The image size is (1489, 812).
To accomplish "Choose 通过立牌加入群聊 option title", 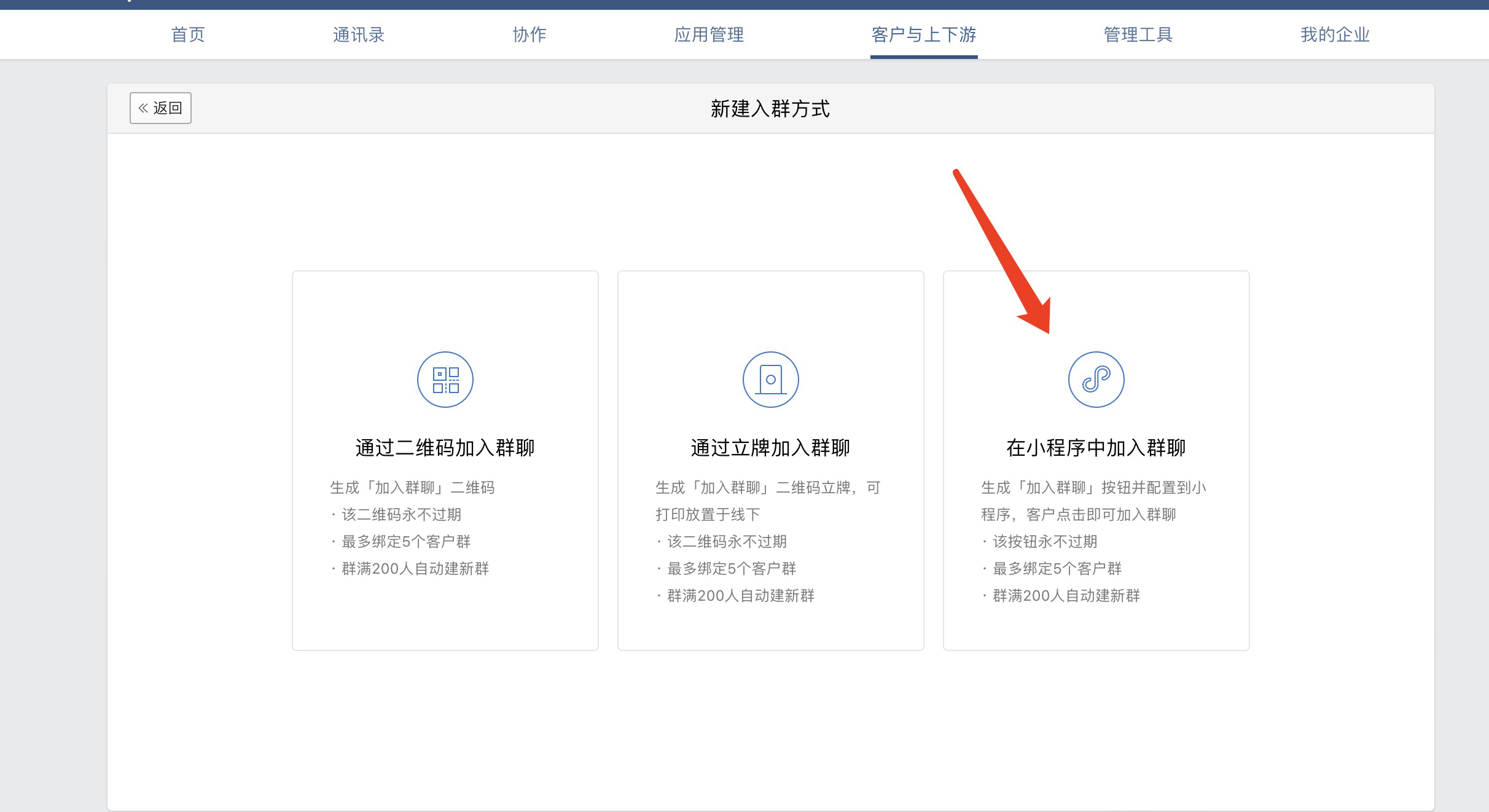I will tap(770, 448).
